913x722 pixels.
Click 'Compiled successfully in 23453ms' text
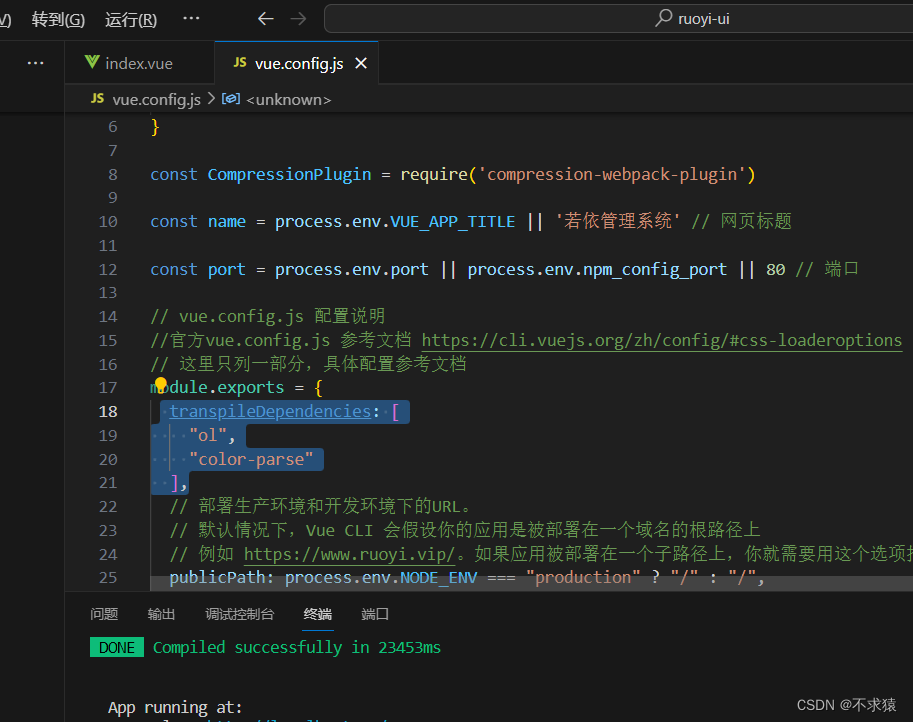(x=297, y=647)
